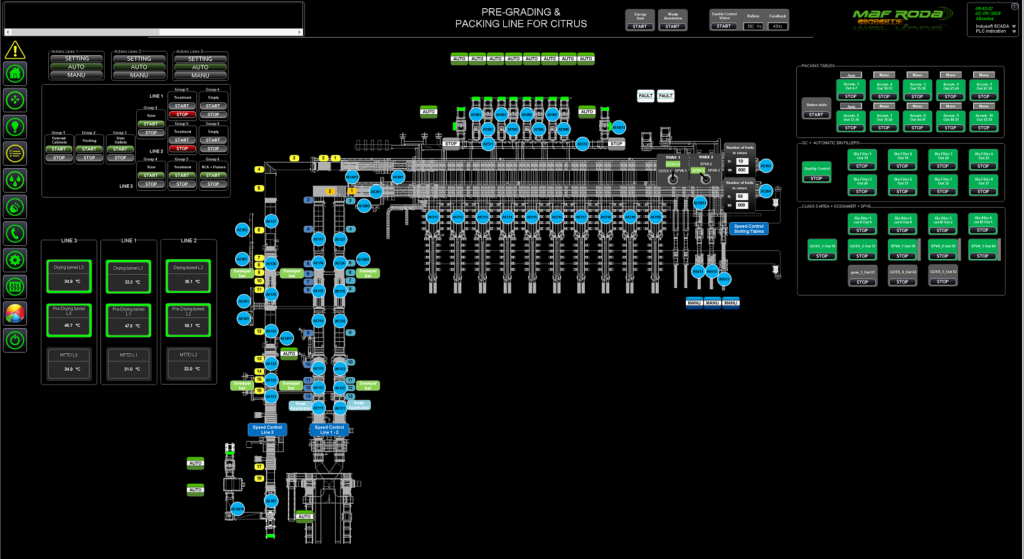Click the lightbulb icon in sidebar
Screen dimensions: 1024x559
pyautogui.click(x=14, y=126)
